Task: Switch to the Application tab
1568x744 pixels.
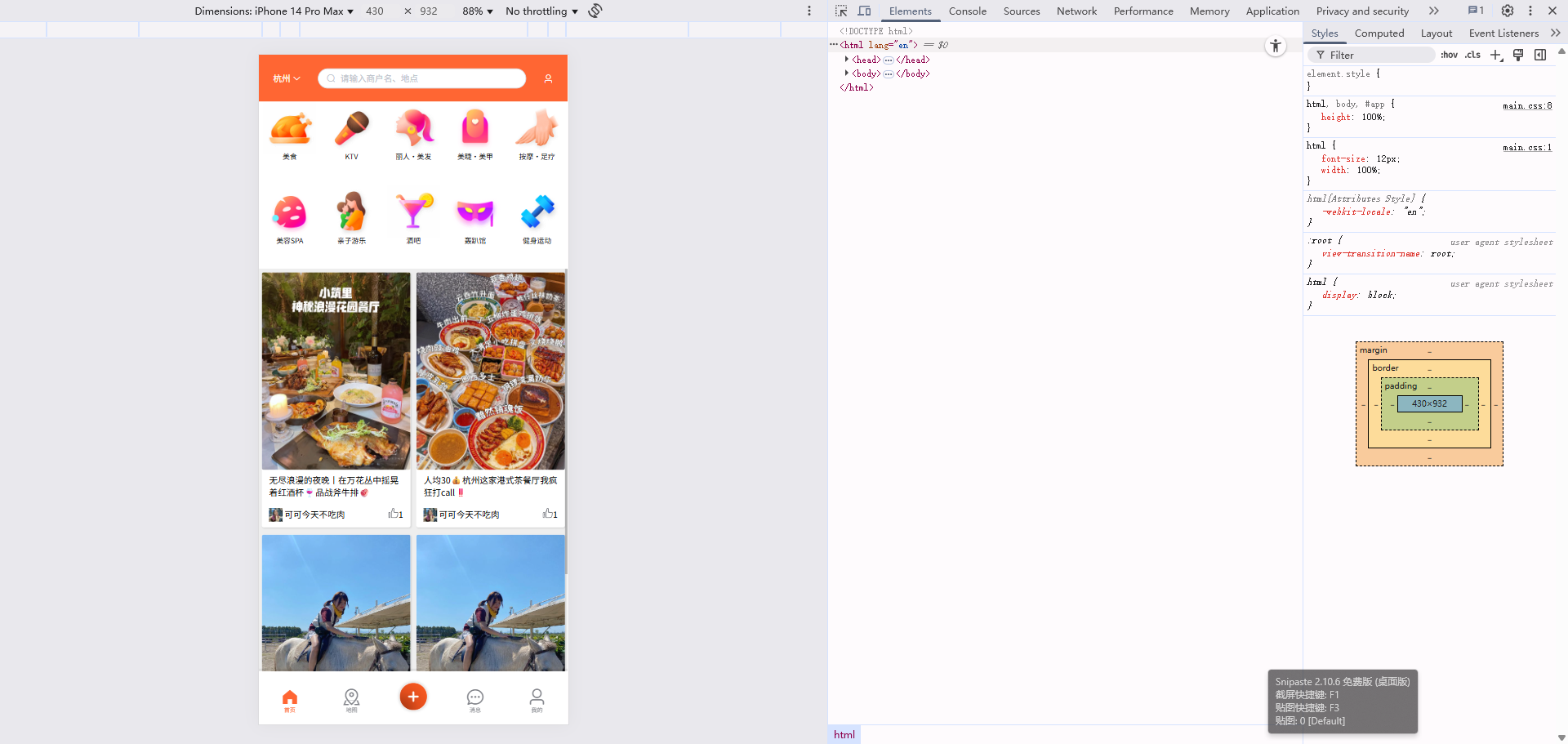Action: click(x=1272, y=11)
